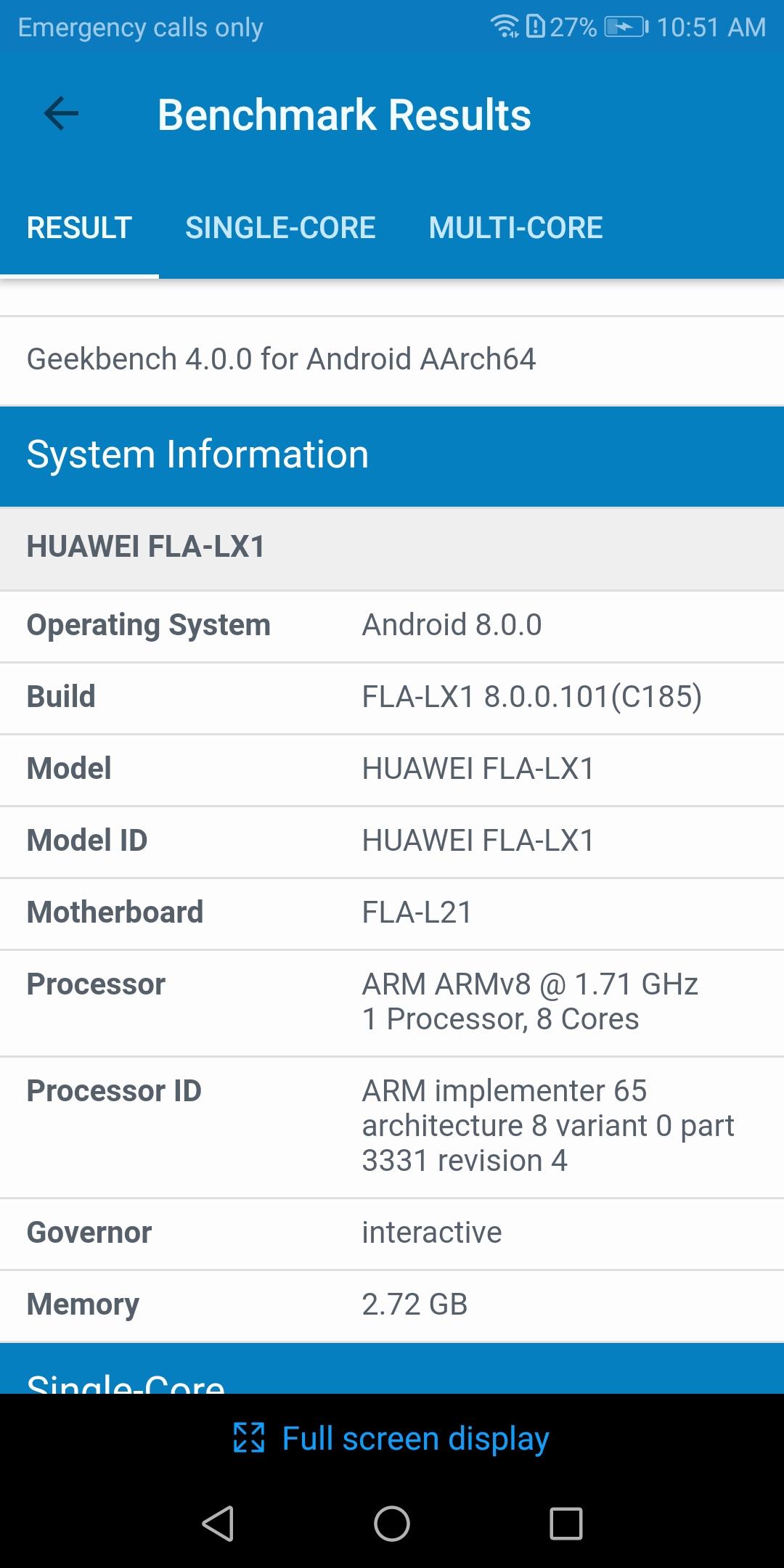The height and width of the screenshot is (1568, 784).
Task: Switch to the SINGLE-CORE tab
Action: pyautogui.click(x=280, y=228)
